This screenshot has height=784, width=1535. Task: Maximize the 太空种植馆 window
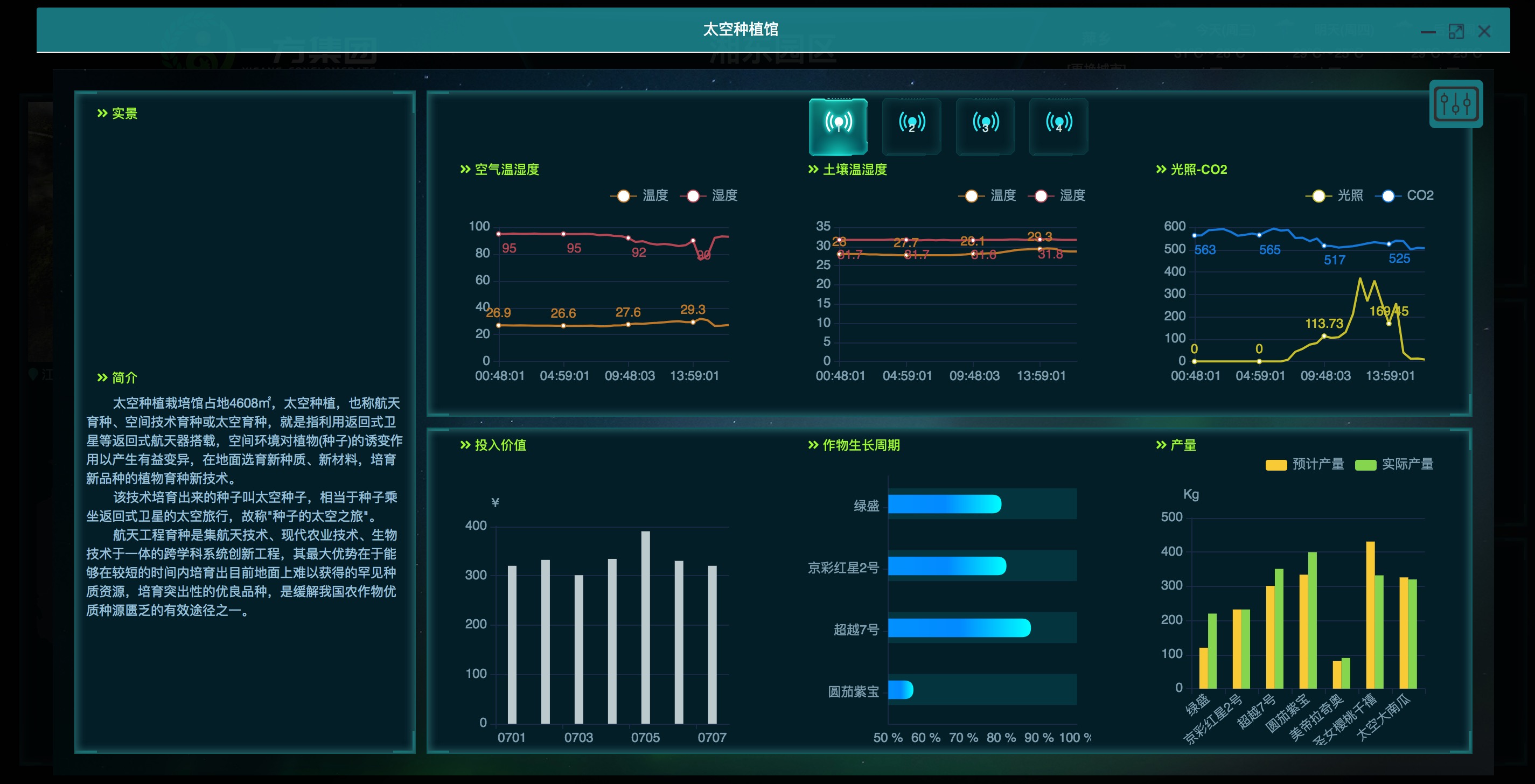[1456, 32]
